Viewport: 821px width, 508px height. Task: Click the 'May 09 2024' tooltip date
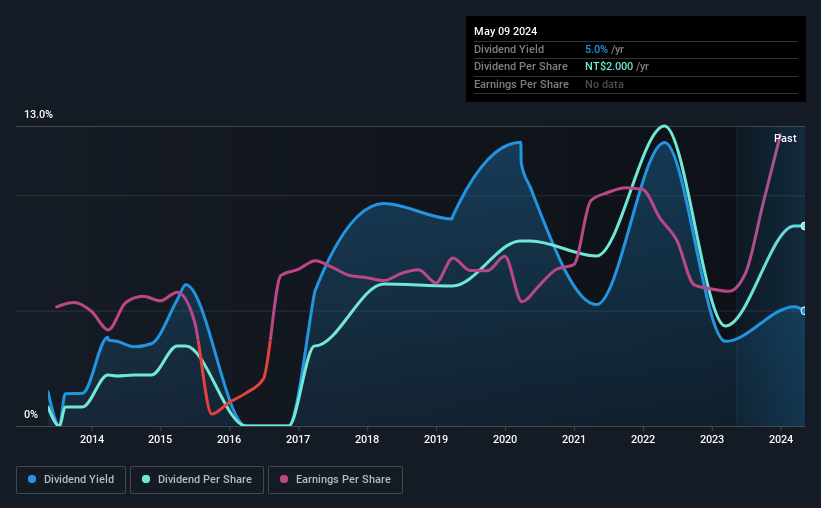[x=505, y=31]
